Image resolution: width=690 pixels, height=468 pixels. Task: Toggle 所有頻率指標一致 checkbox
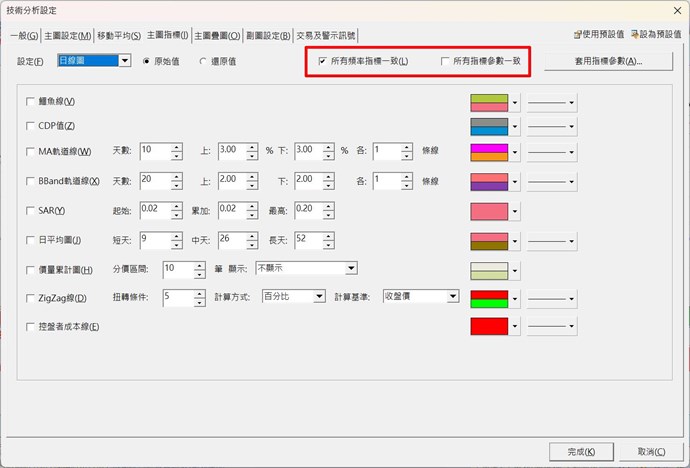pyautogui.click(x=322, y=62)
